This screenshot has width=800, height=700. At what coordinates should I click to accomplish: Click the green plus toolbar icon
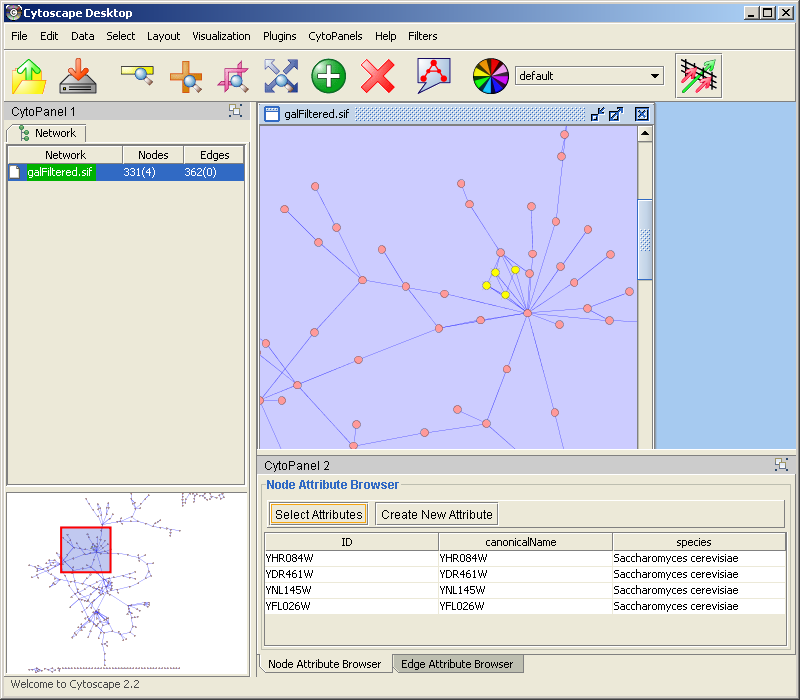click(x=328, y=76)
